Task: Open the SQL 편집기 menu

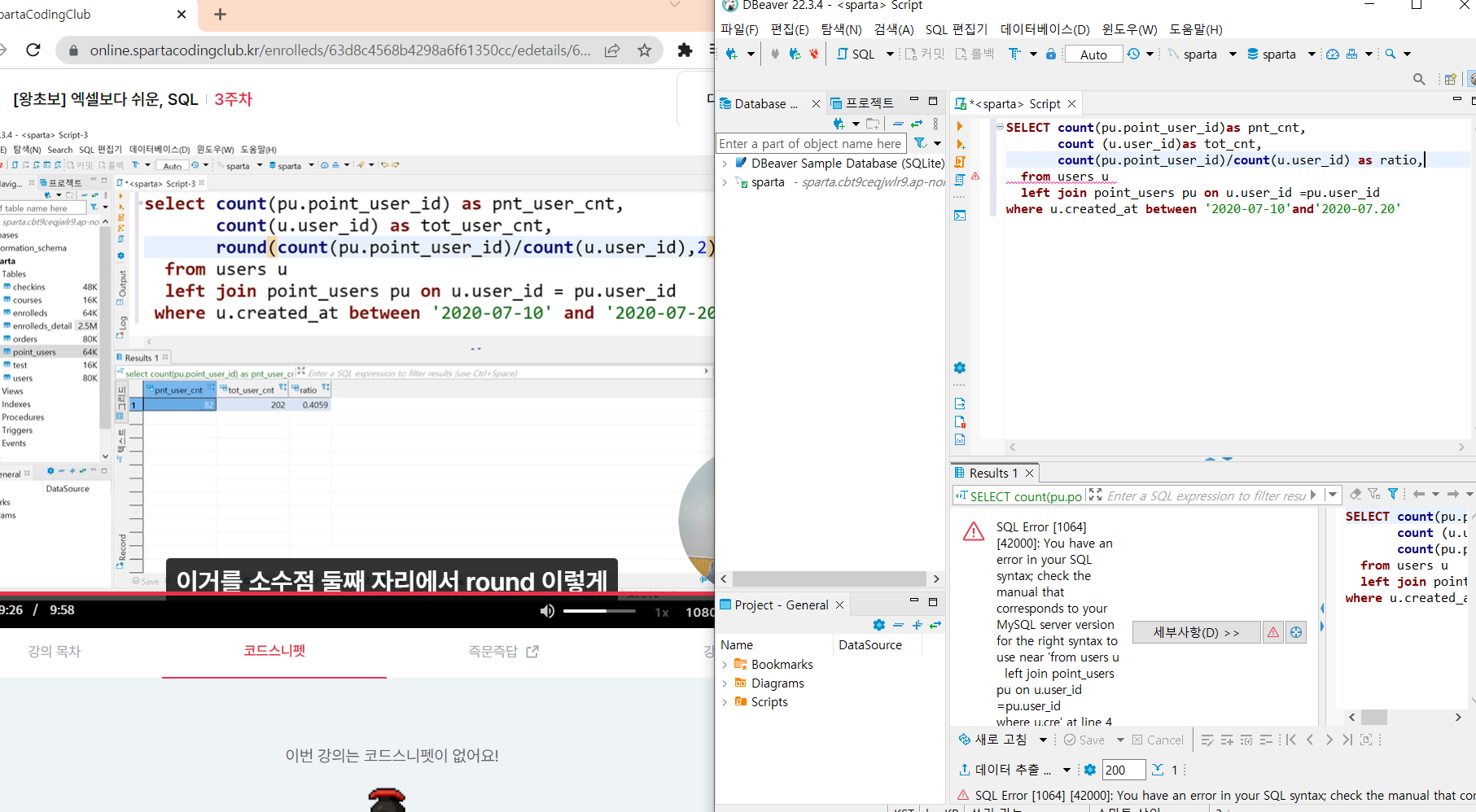Action: point(957,29)
